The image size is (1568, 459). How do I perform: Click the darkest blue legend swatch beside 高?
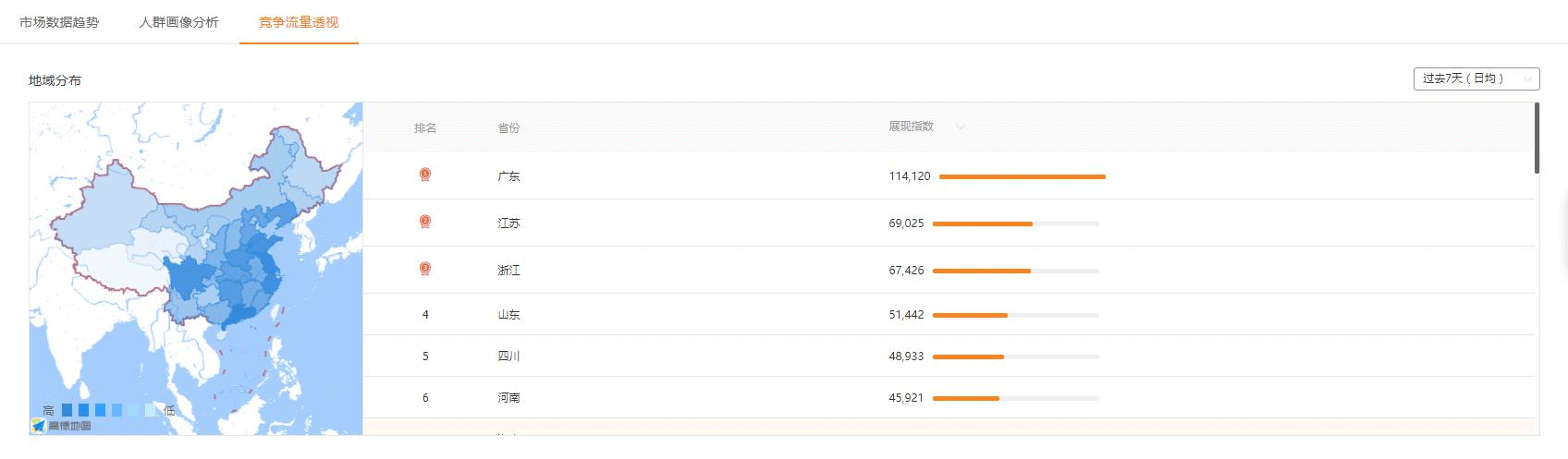pyautogui.click(x=67, y=410)
